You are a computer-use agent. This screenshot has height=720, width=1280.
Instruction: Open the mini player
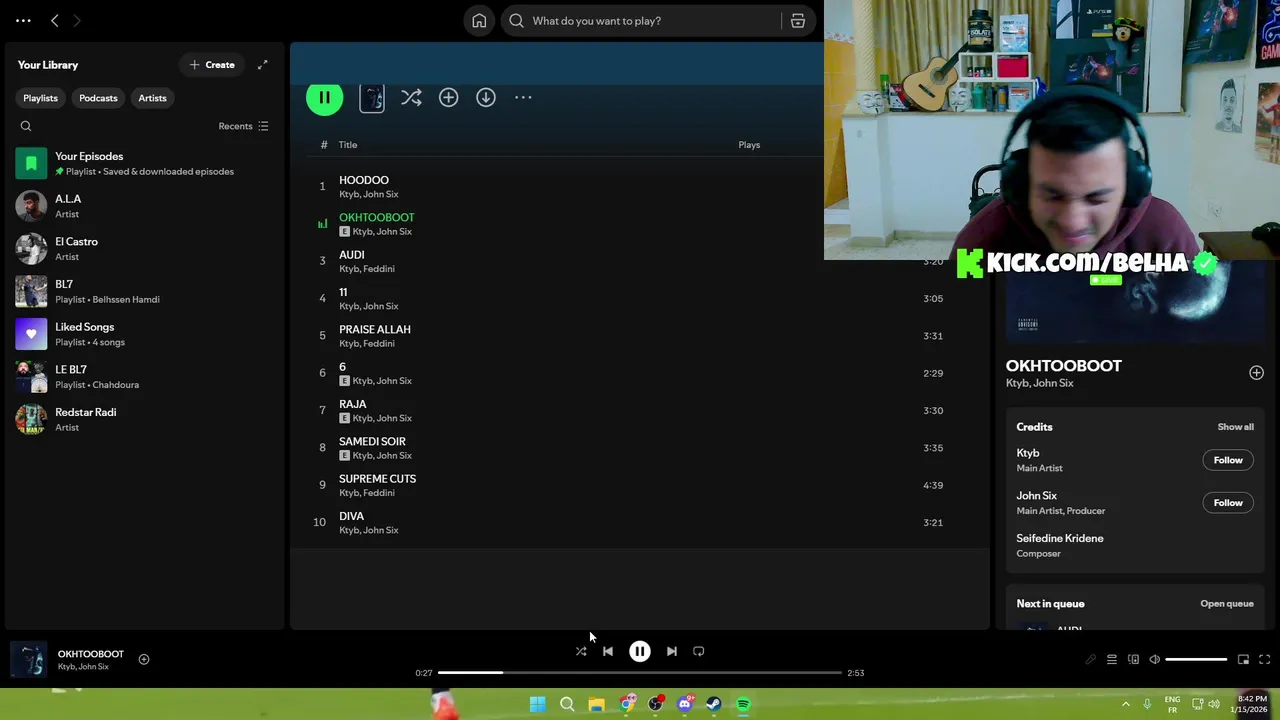tap(1243, 660)
